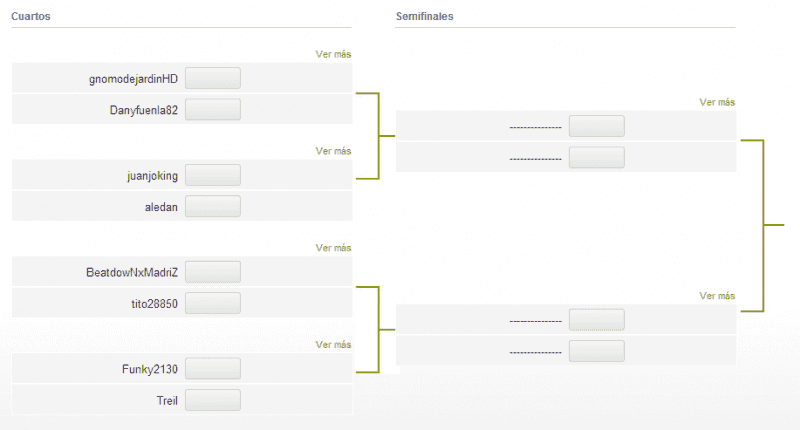Open 'Ver más' for first semifinal match
Image resolution: width=800 pixels, height=430 pixels.
coord(717,102)
